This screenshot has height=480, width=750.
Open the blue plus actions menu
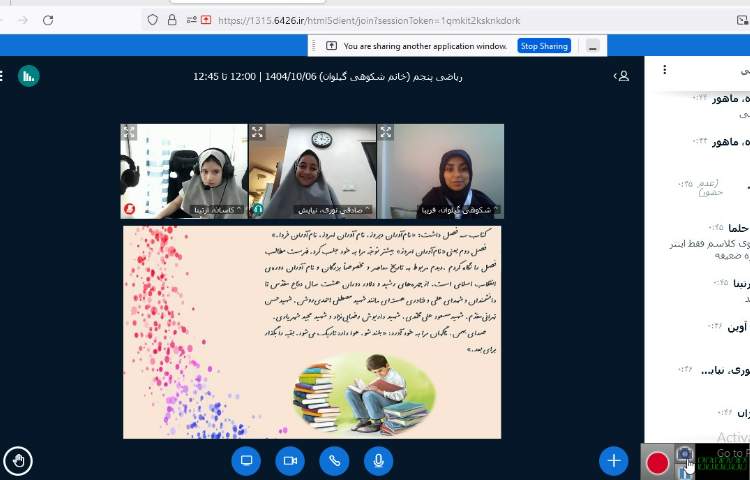[x=613, y=460]
